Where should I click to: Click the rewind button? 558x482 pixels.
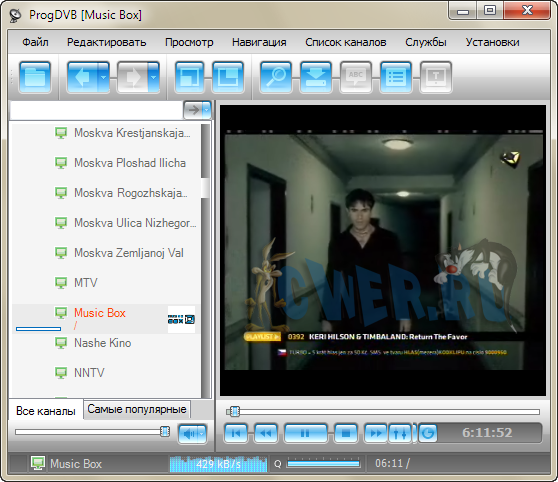(266, 433)
